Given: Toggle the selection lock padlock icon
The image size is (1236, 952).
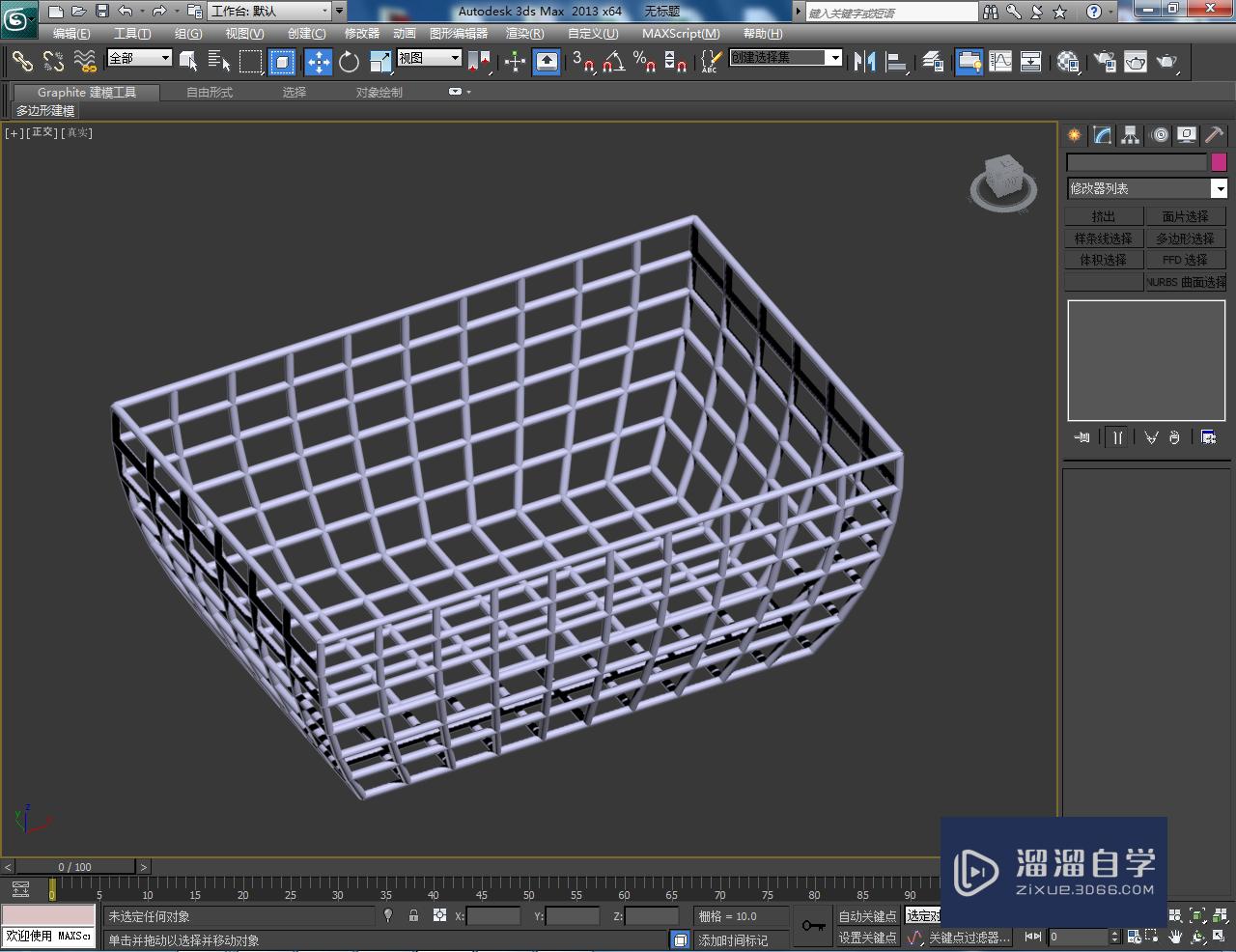Looking at the screenshot, I should pyautogui.click(x=413, y=915).
